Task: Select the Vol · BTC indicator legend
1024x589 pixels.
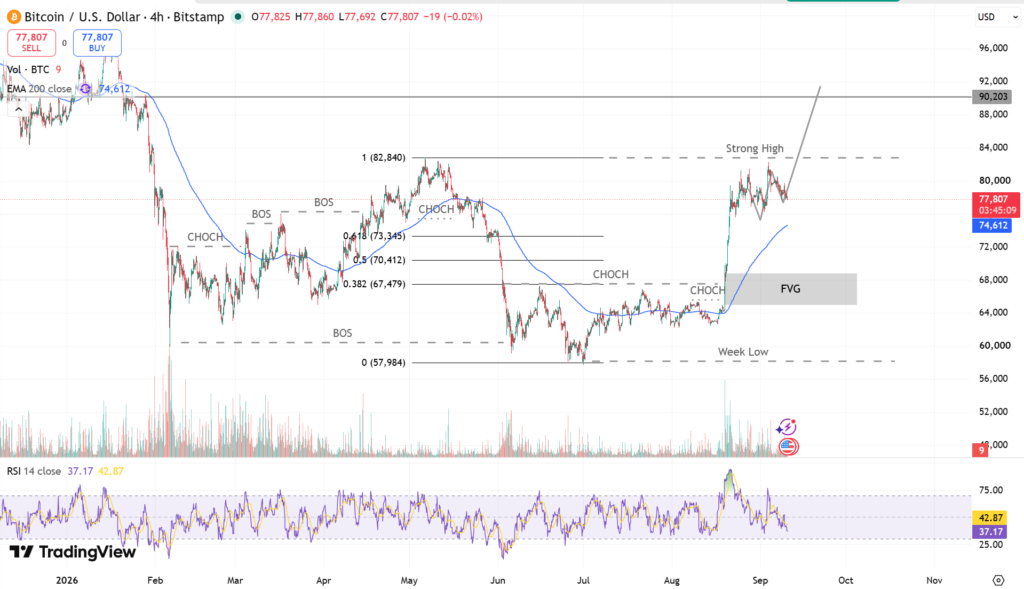Action: click(x=28, y=69)
